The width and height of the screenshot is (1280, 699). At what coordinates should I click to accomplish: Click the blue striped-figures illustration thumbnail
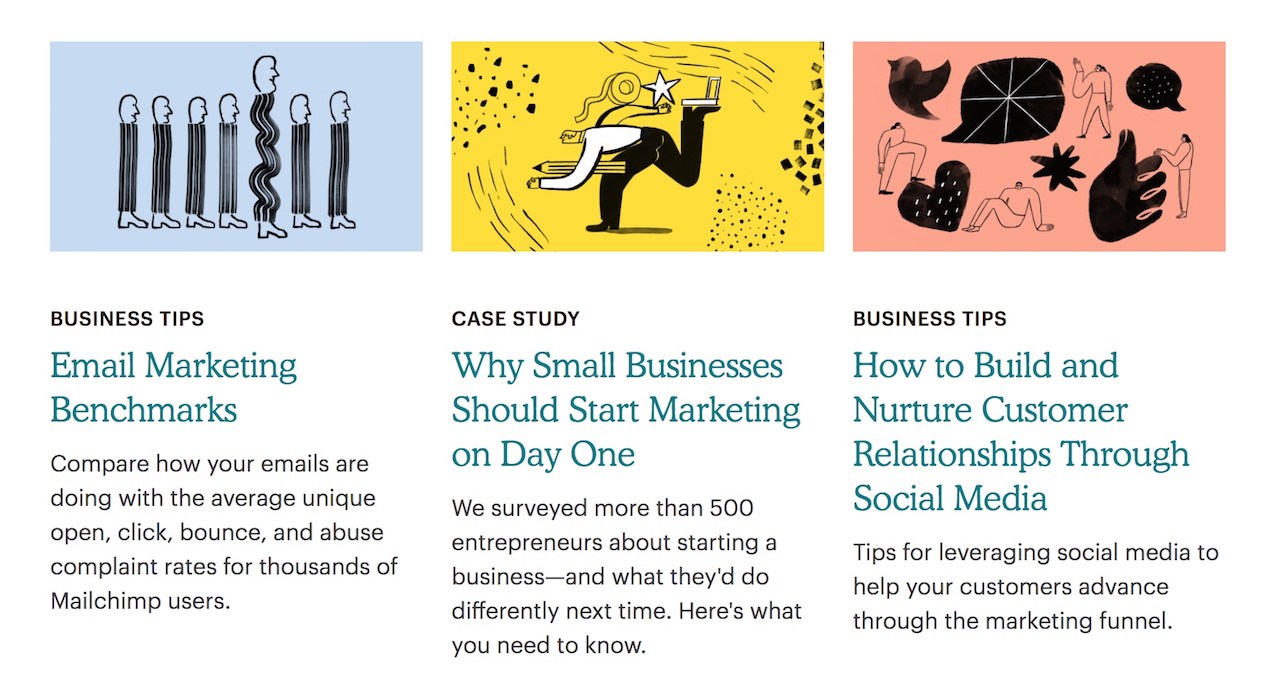point(236,146)
